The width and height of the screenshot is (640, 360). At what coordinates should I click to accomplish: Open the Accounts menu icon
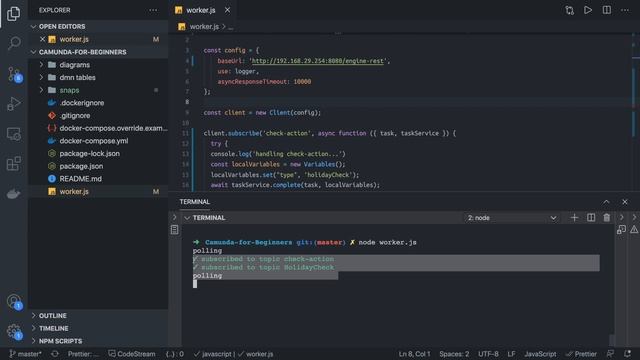14,301
